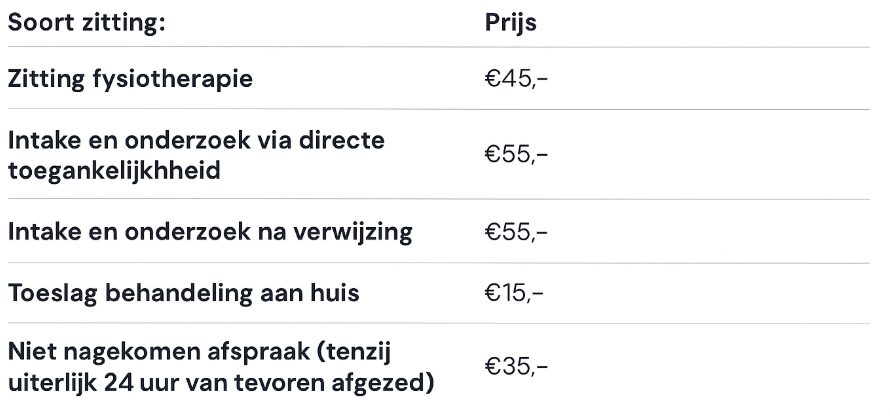Image resolution: width=890 pixels, height=416 pixels.
Task: Select 'Toeslag behandeling aan huis' row label
Action: (183, 293)
